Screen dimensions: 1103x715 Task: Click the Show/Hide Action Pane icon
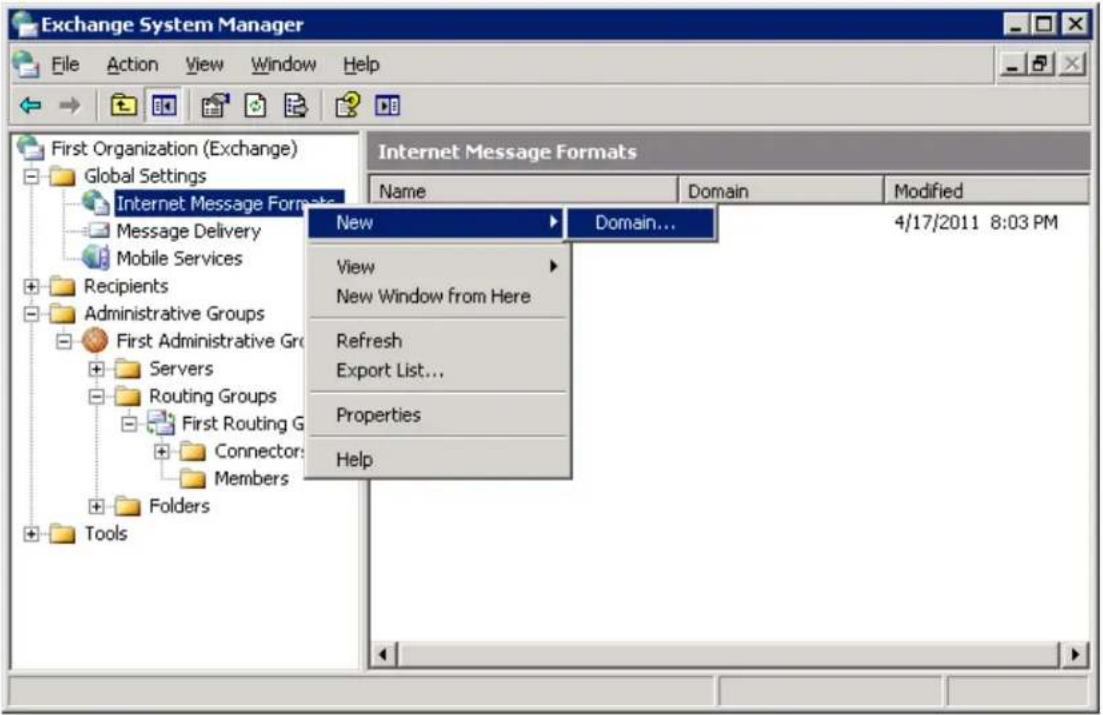pyautogui.click(x=388, y=106)
